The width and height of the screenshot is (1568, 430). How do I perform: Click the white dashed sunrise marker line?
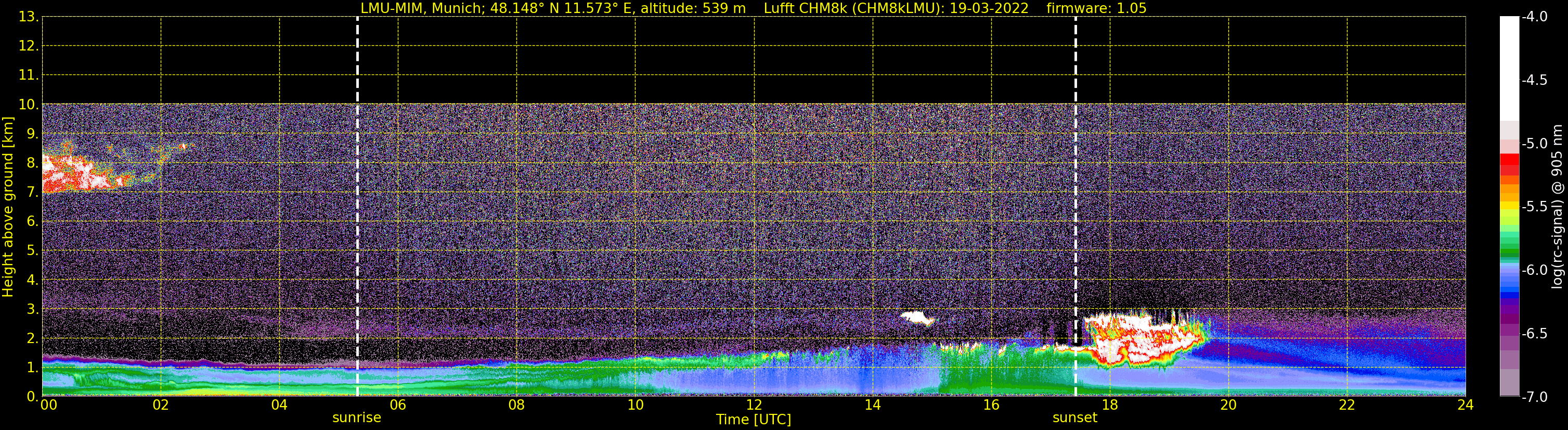[x=357, y=207]
